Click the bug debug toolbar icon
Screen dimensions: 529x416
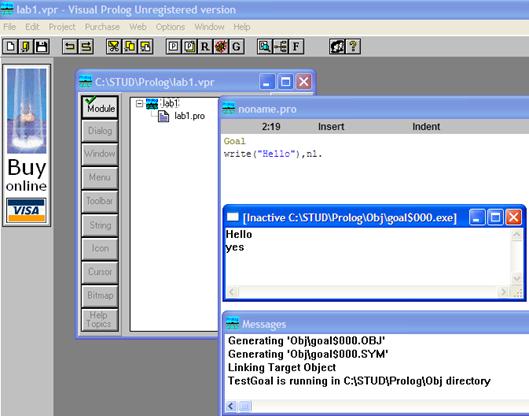tap(221, 47)
